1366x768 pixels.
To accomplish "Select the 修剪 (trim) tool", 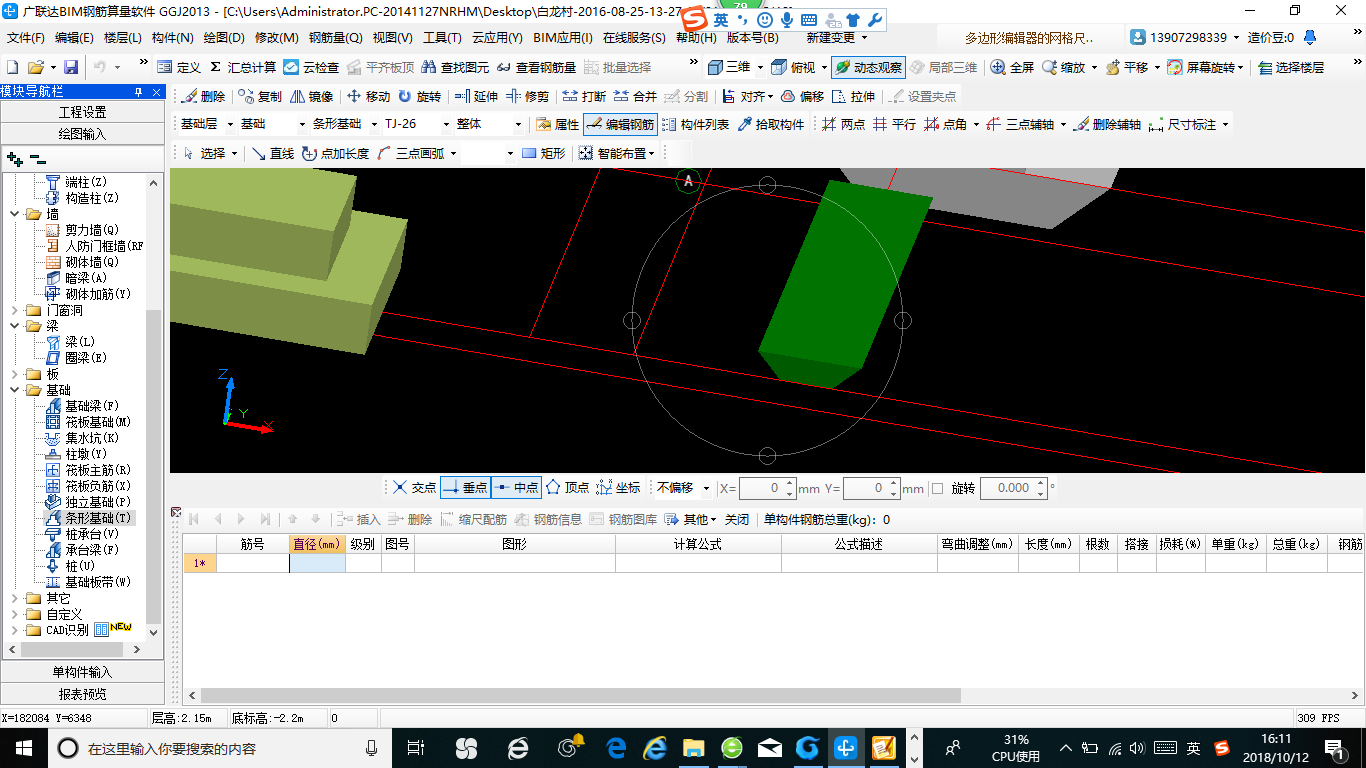I will click(x=527, y=97).
